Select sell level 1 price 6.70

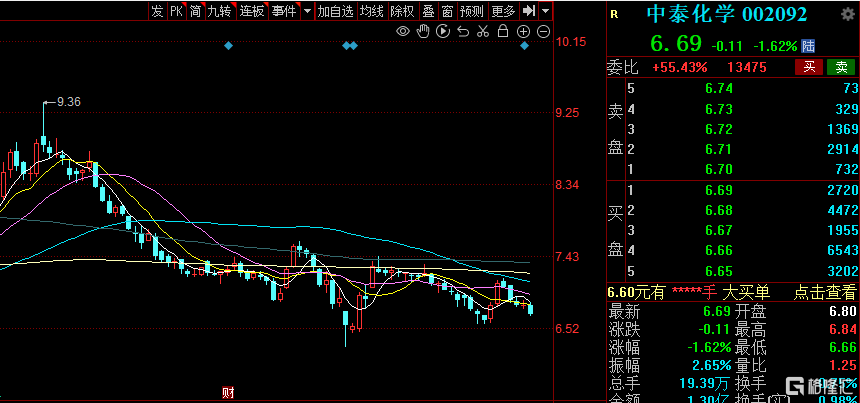pos(718,169)
